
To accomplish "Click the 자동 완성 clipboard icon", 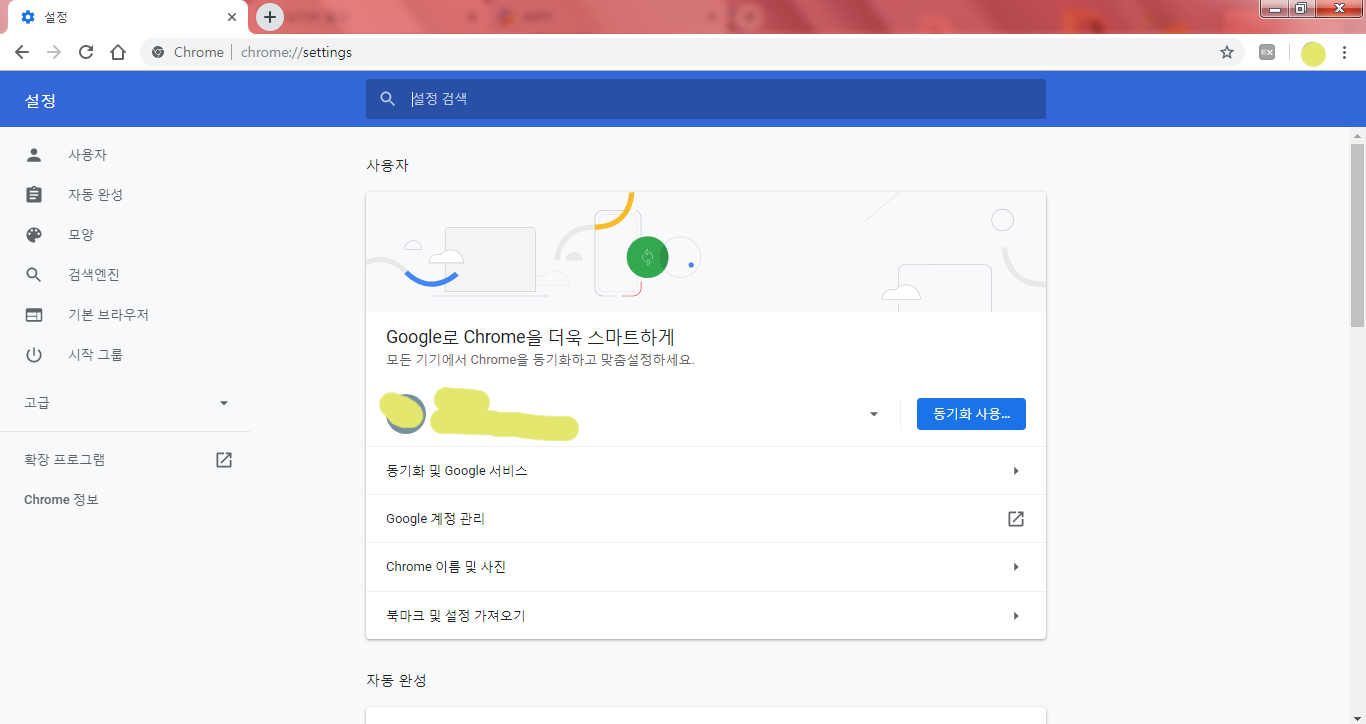I will [34, 195].
